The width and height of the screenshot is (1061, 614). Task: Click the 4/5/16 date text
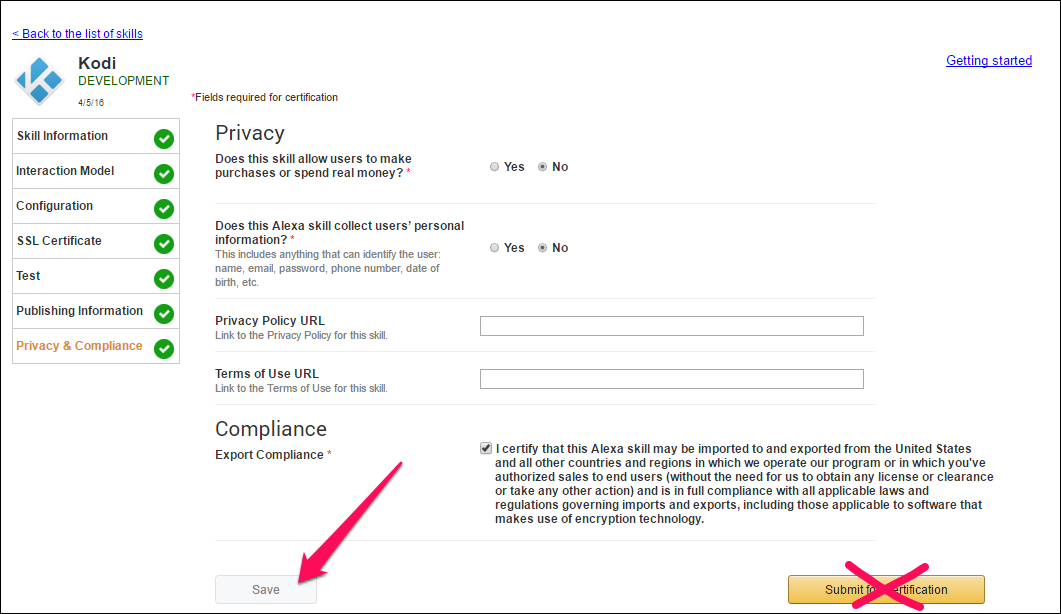[91, 103]
